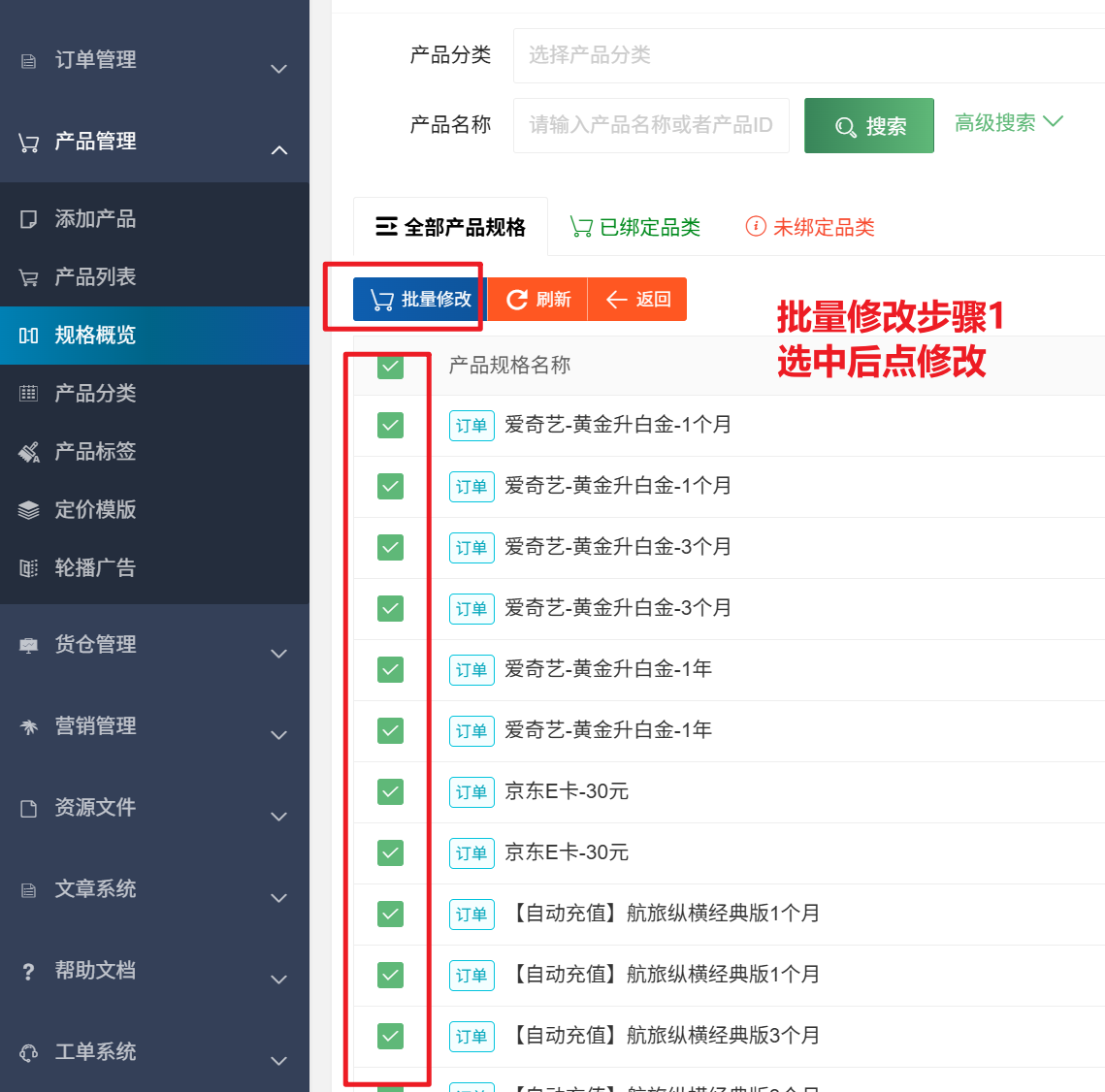Click the 轮播广告 icon in sidebar
Viewport: 1105px width, 1092px height.
(29, 568)
